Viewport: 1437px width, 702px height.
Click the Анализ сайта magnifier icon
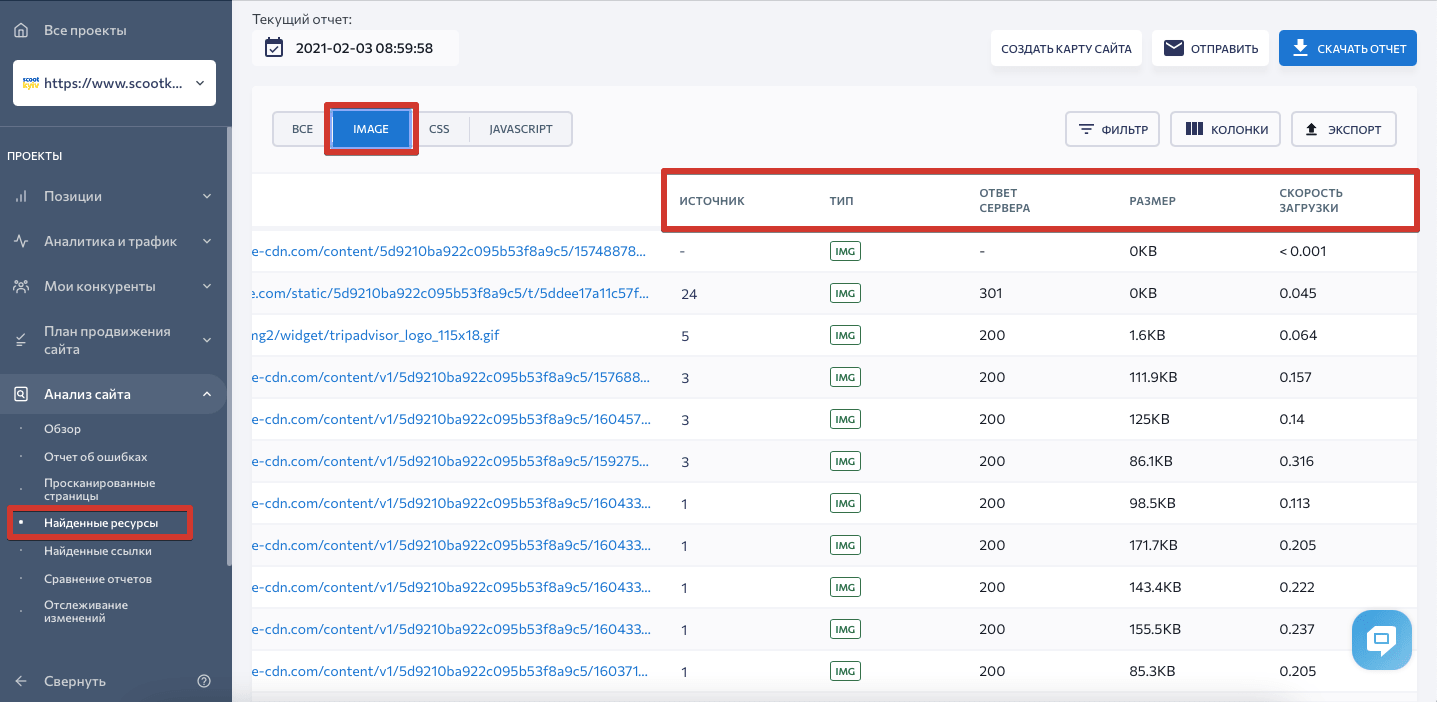21,394
